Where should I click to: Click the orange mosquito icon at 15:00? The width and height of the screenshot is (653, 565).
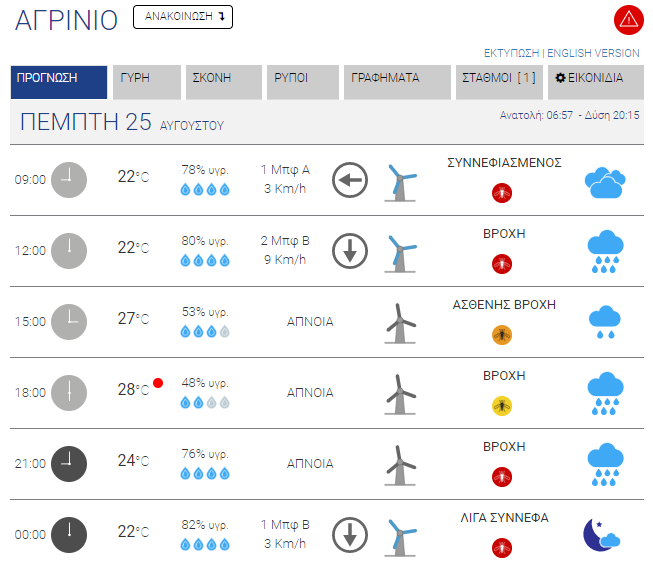[x=502, y=335]
